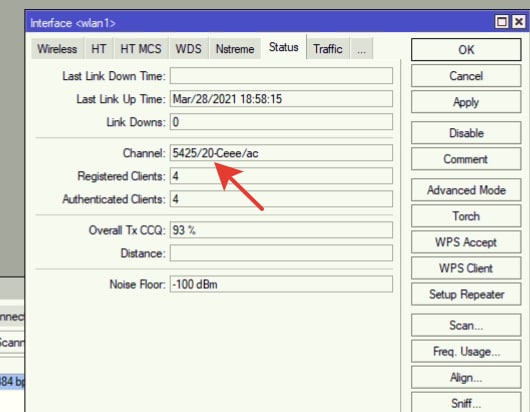Disable the wlan1 interface
Image resolution: width=530 pixels, height=412 pixels.
[x=466, y=133]
